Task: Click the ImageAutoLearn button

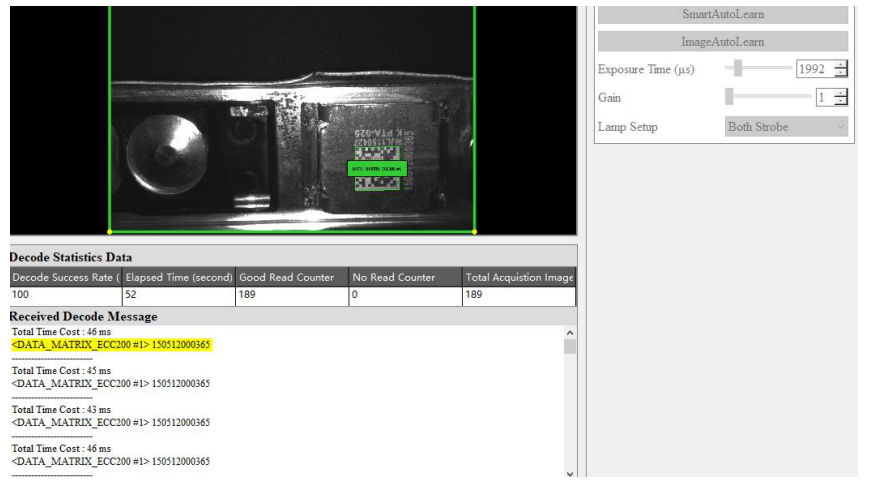Action: tap(722, 42)
